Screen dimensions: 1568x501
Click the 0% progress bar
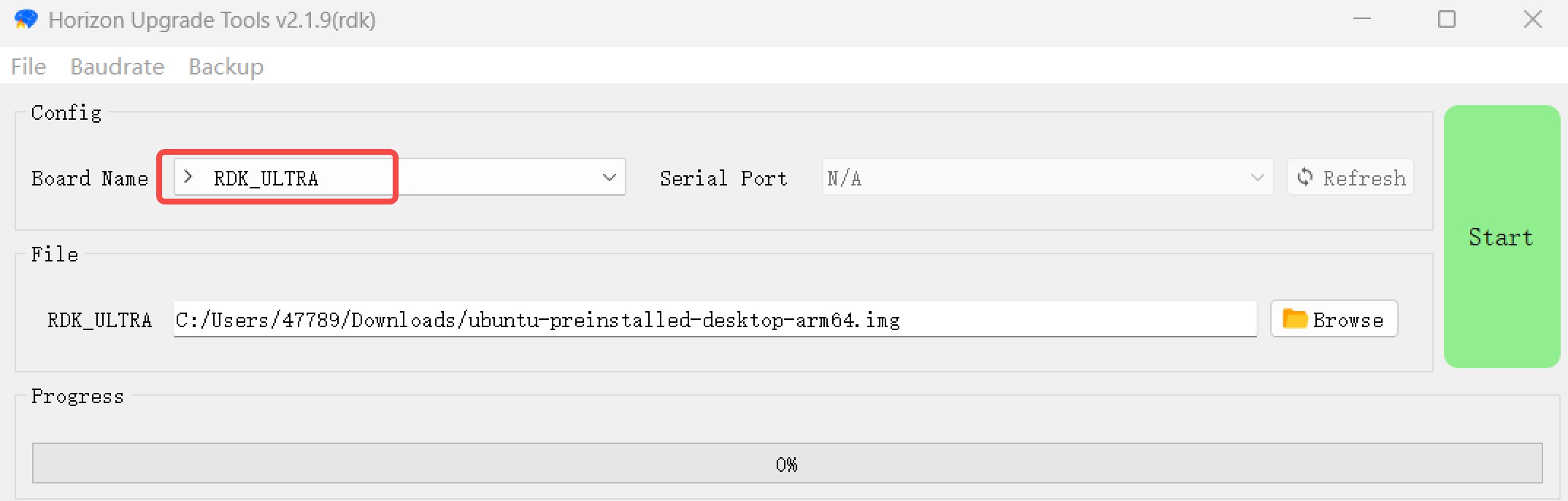tap(787, 463)
